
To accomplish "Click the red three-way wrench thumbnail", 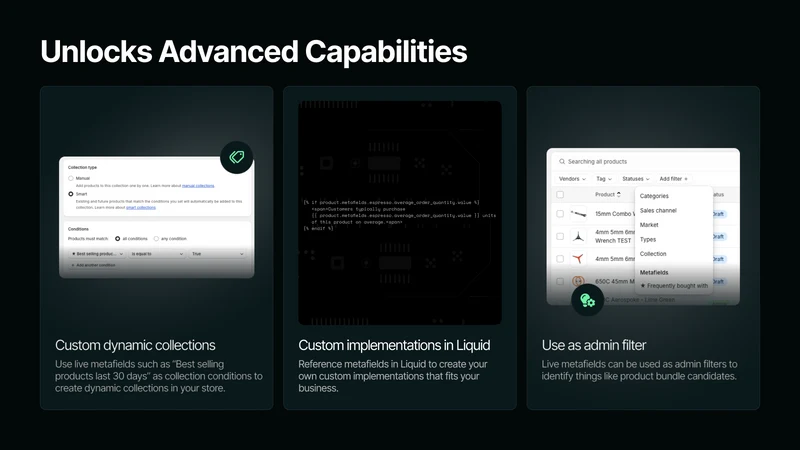I will 578,259.
